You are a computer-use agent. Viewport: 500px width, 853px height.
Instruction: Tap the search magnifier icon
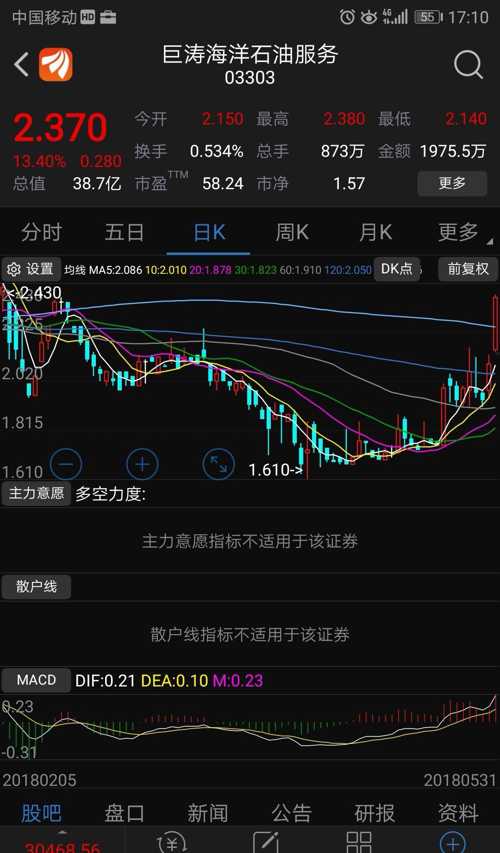(468, 65)
